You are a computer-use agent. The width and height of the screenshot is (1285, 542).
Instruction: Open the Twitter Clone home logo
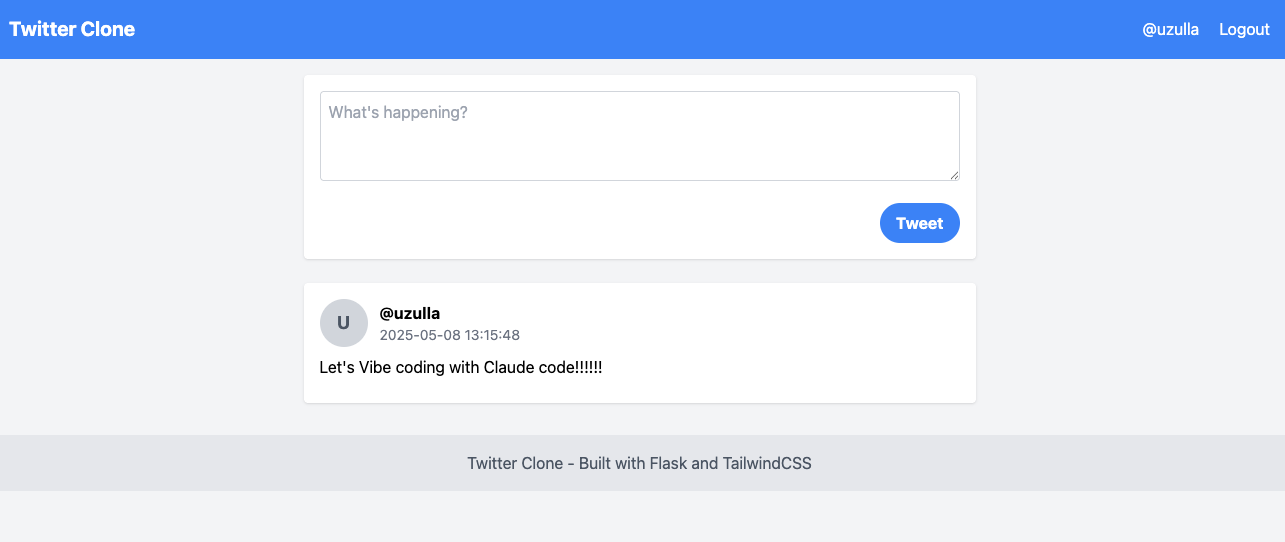tap(72, 29)
